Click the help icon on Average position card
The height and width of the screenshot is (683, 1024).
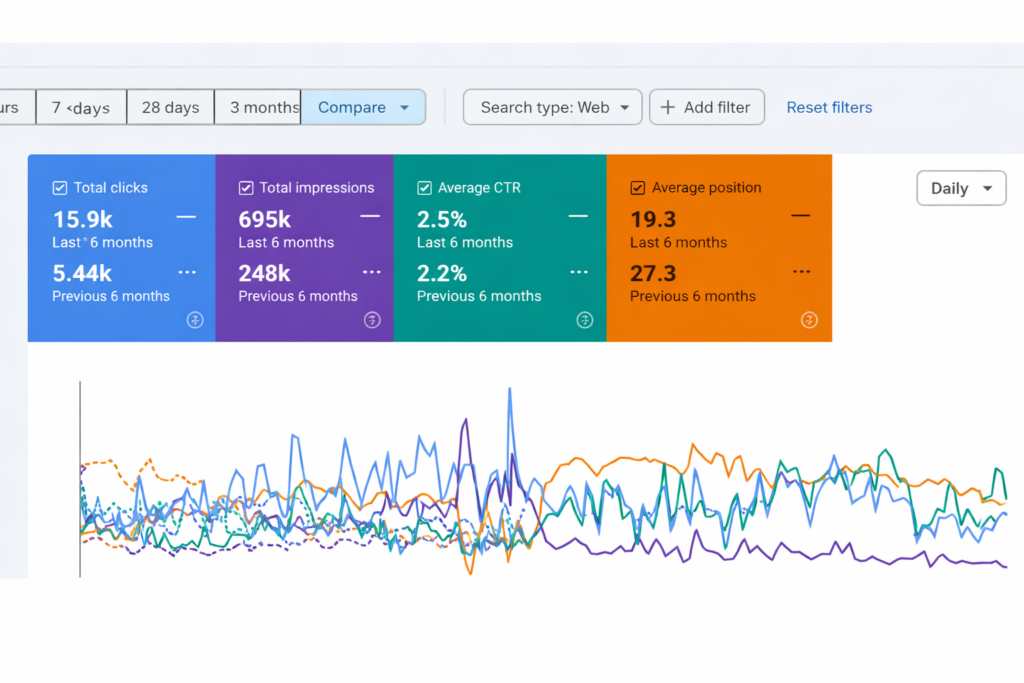809,320
